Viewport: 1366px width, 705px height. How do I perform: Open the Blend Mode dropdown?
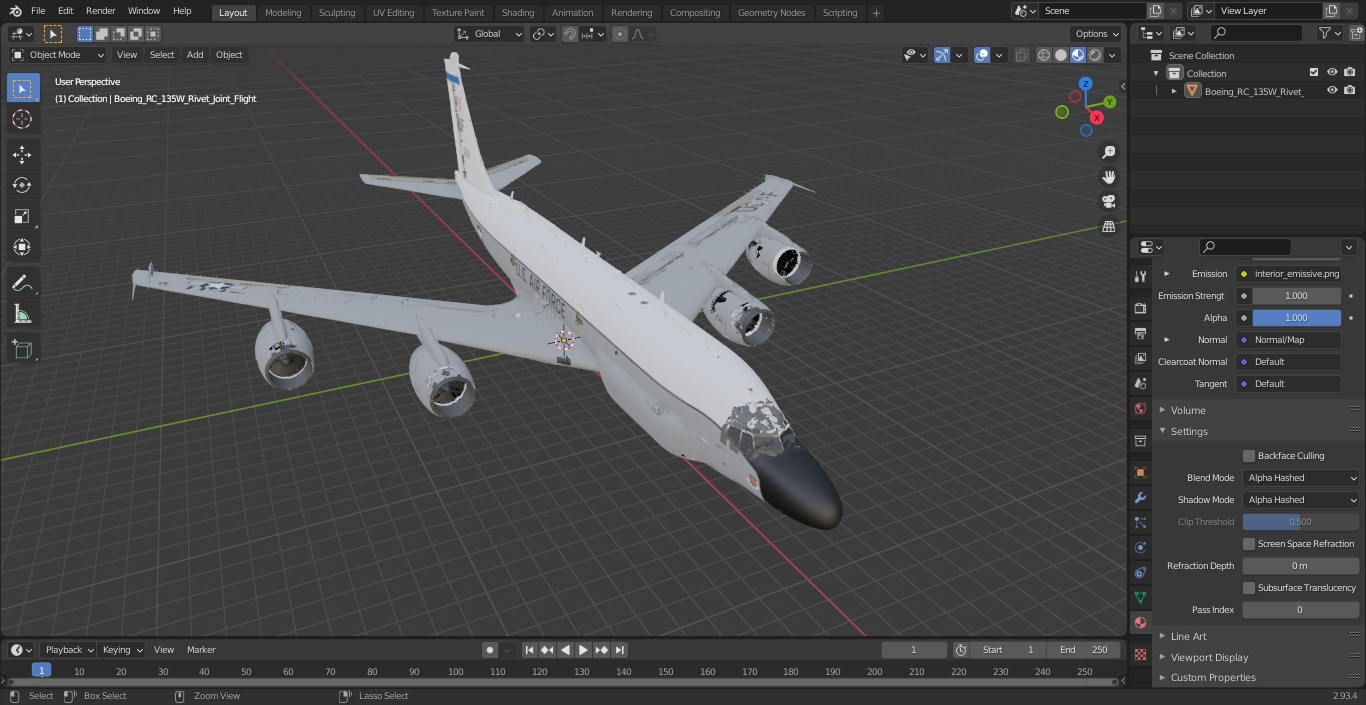pyautogui.click(x=1301, y=478)
